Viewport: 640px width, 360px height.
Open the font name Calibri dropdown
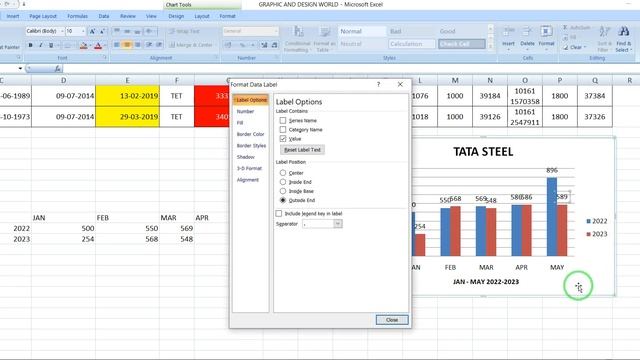(62, 31)
